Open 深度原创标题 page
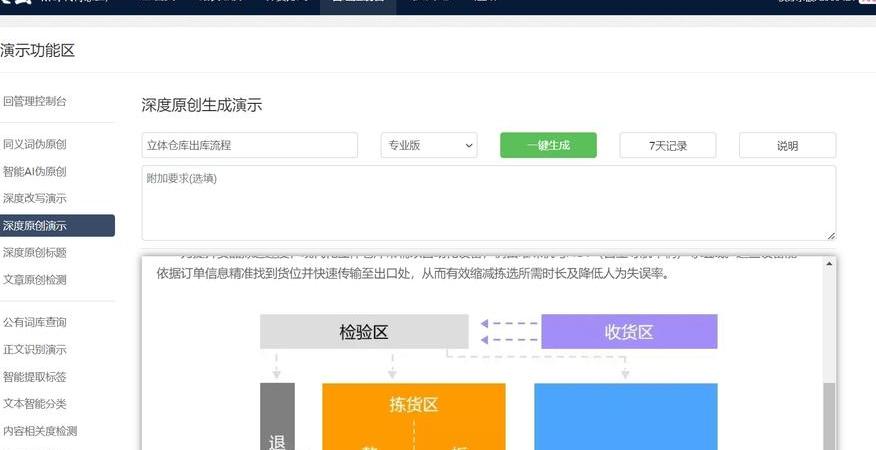 pos(35,253)
